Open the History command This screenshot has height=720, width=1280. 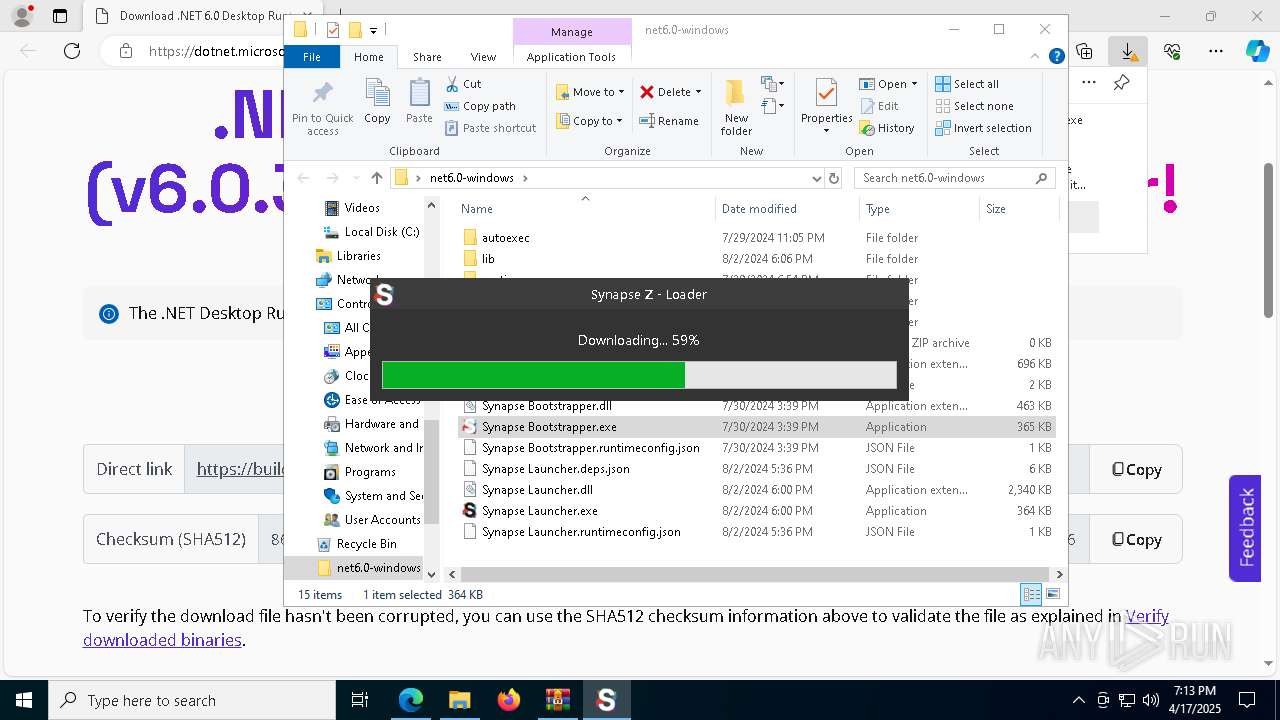887,128
